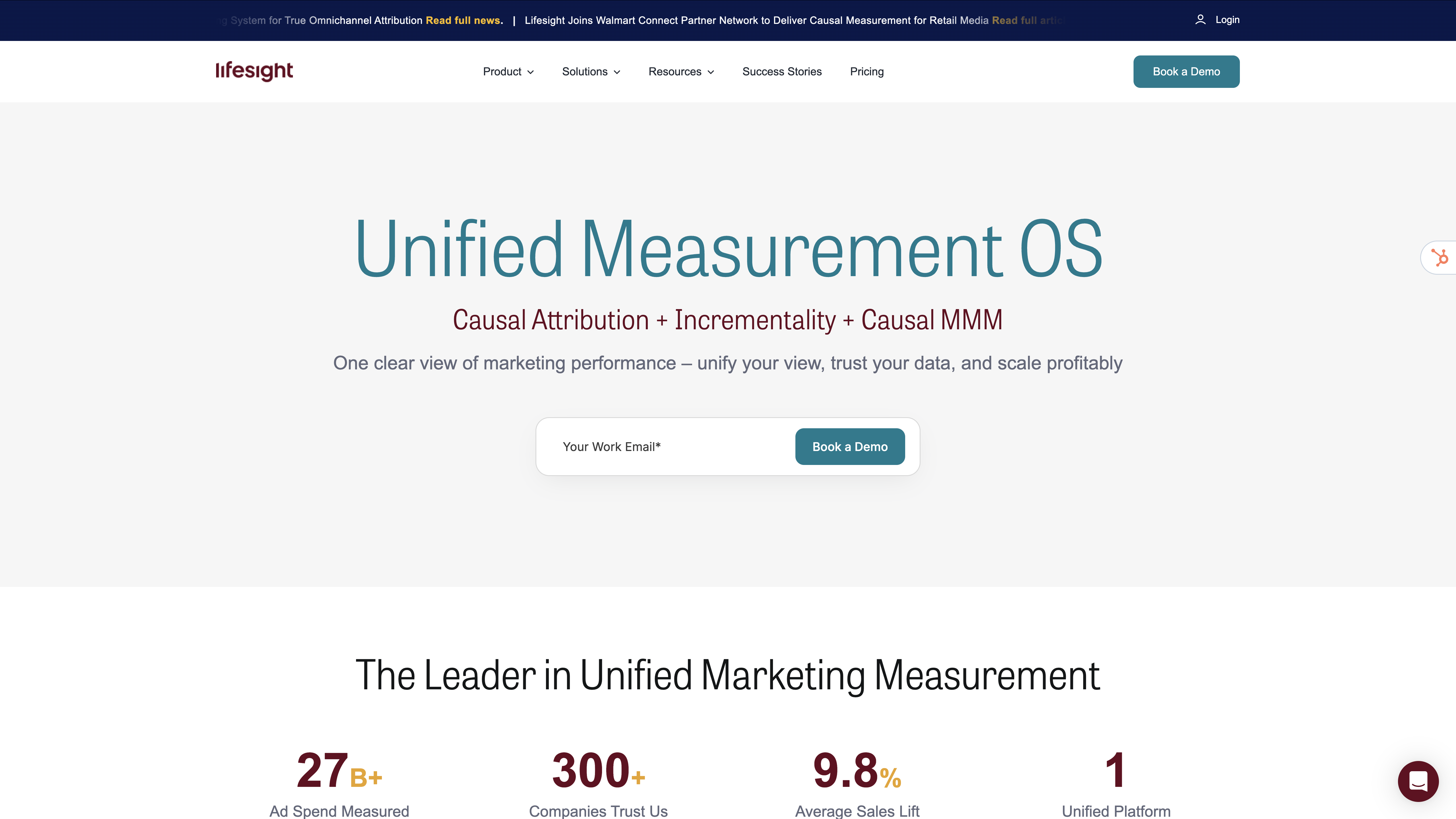
Task: Click the Your Work Email input field
Action: (x=650, y=446)
